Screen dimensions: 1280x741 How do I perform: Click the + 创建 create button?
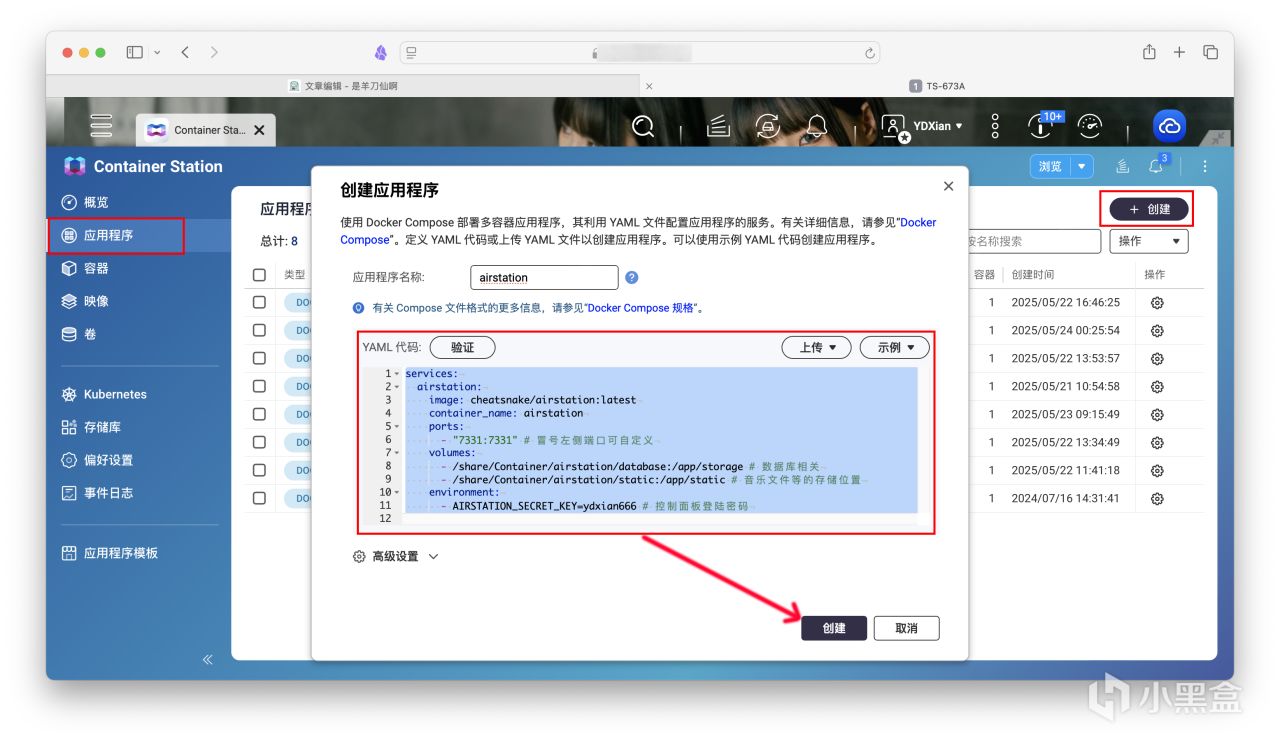[x=1150, y=209]
